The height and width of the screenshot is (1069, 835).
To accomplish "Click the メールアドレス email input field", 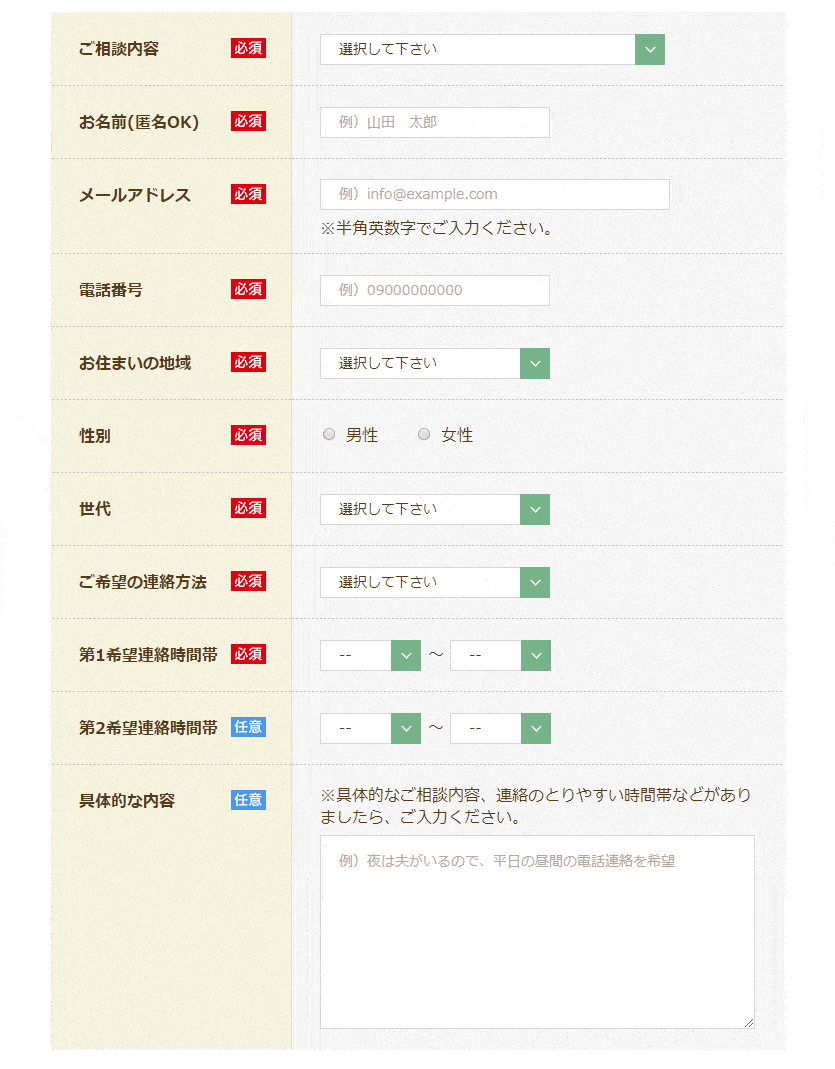I will tap(494, 194).
